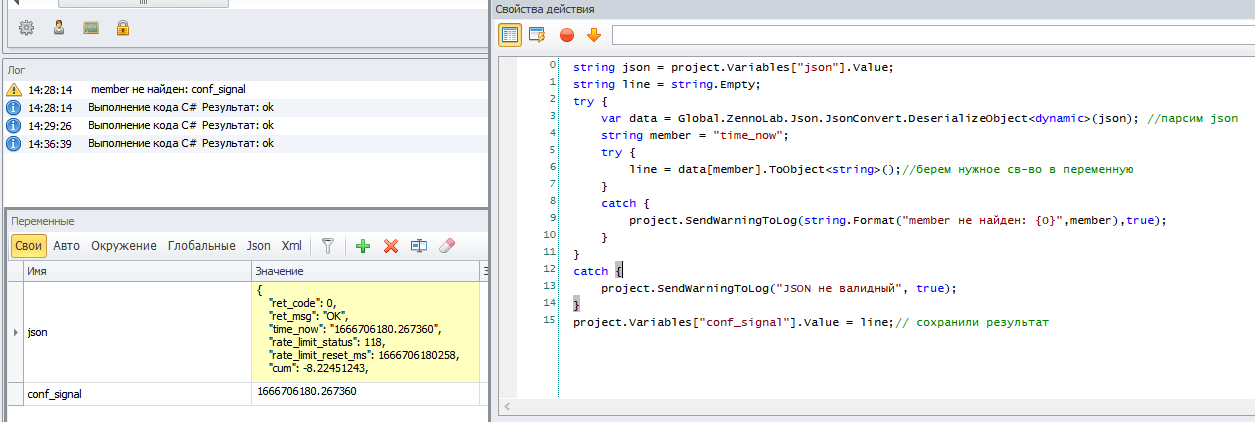Image resolution: width=1255 pixels, height=422 pixels.
Task: Expand the json variable row arrow
Action: pyautogui.click(x=15, y=332)
